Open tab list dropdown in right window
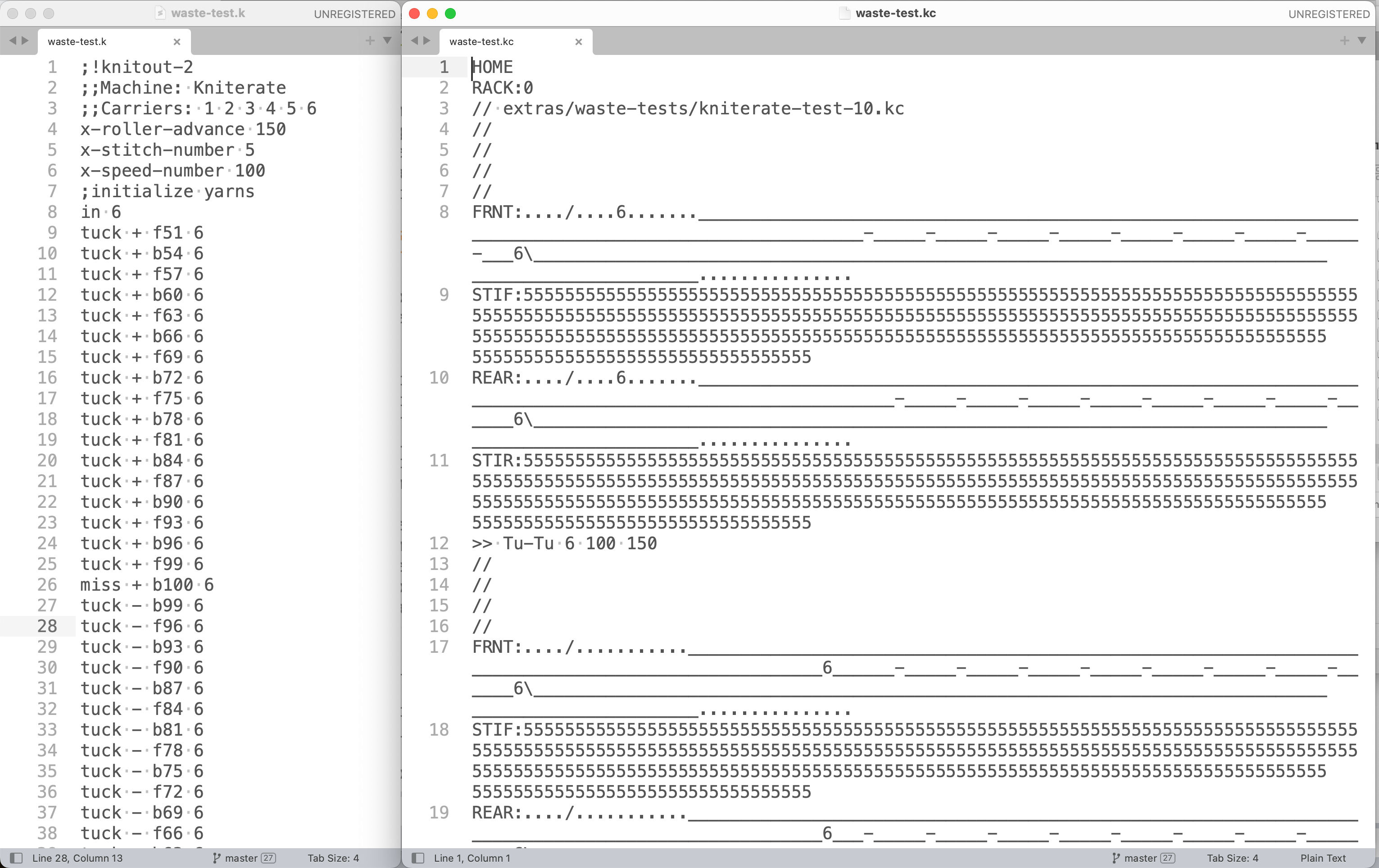 [x=1362, y=41]
